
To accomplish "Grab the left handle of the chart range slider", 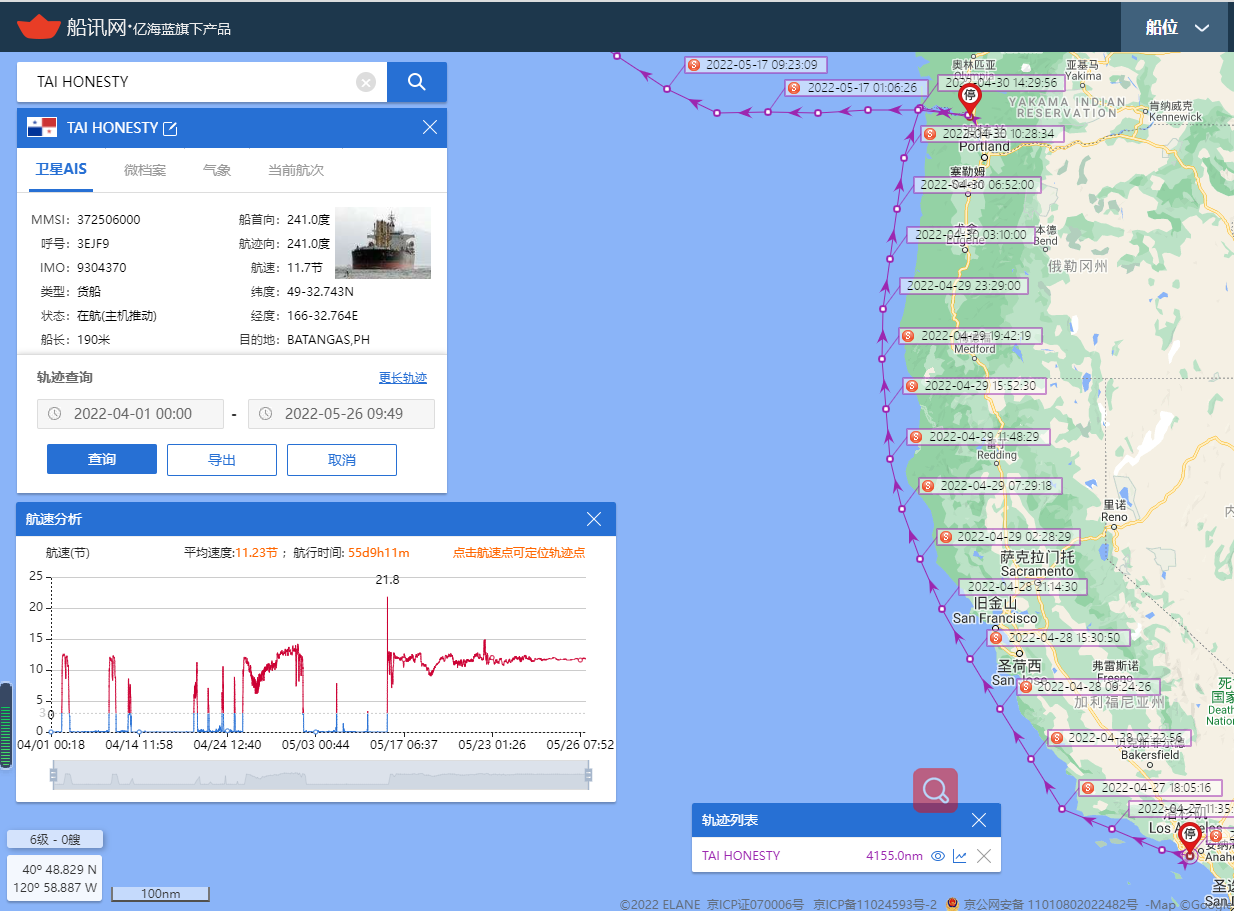I will (55, 775).
